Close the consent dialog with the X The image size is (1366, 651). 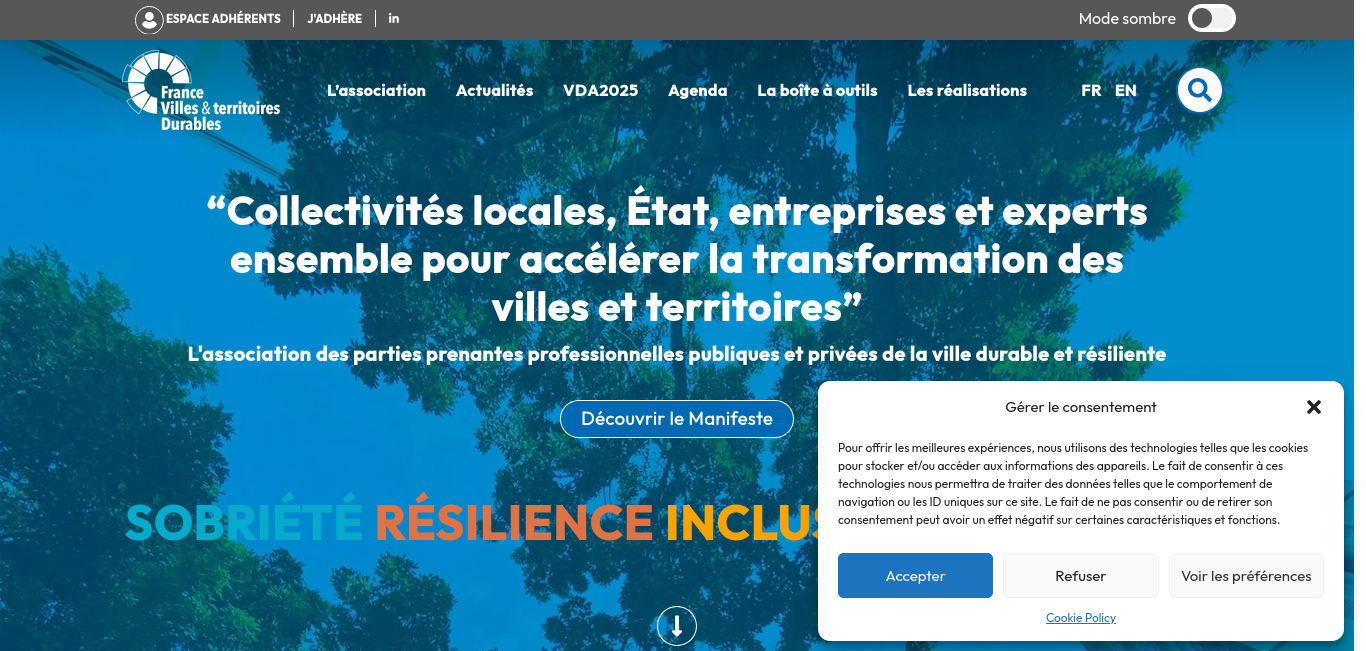(1314, 407)
